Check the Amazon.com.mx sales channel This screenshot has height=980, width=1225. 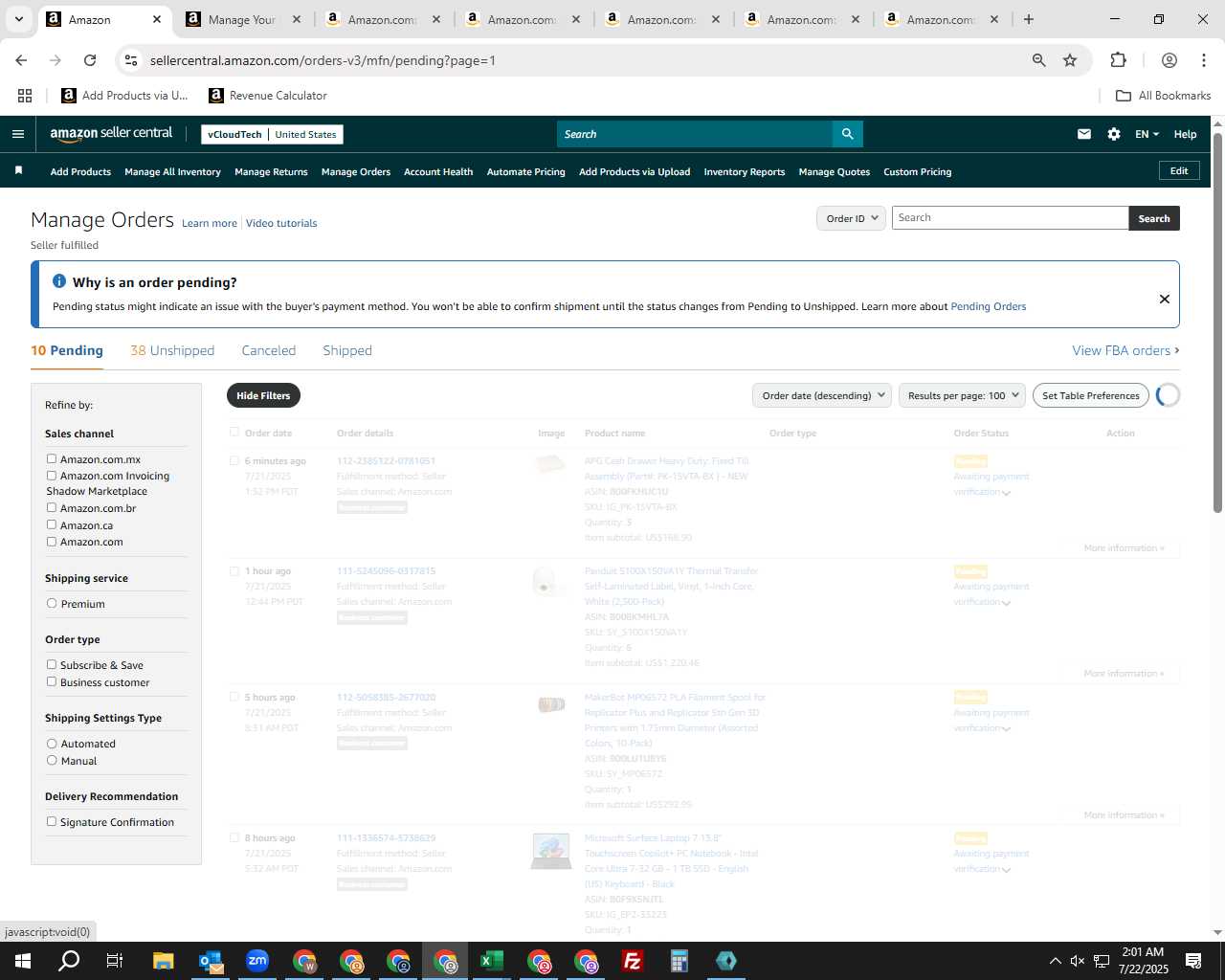(x=52, y=459)
